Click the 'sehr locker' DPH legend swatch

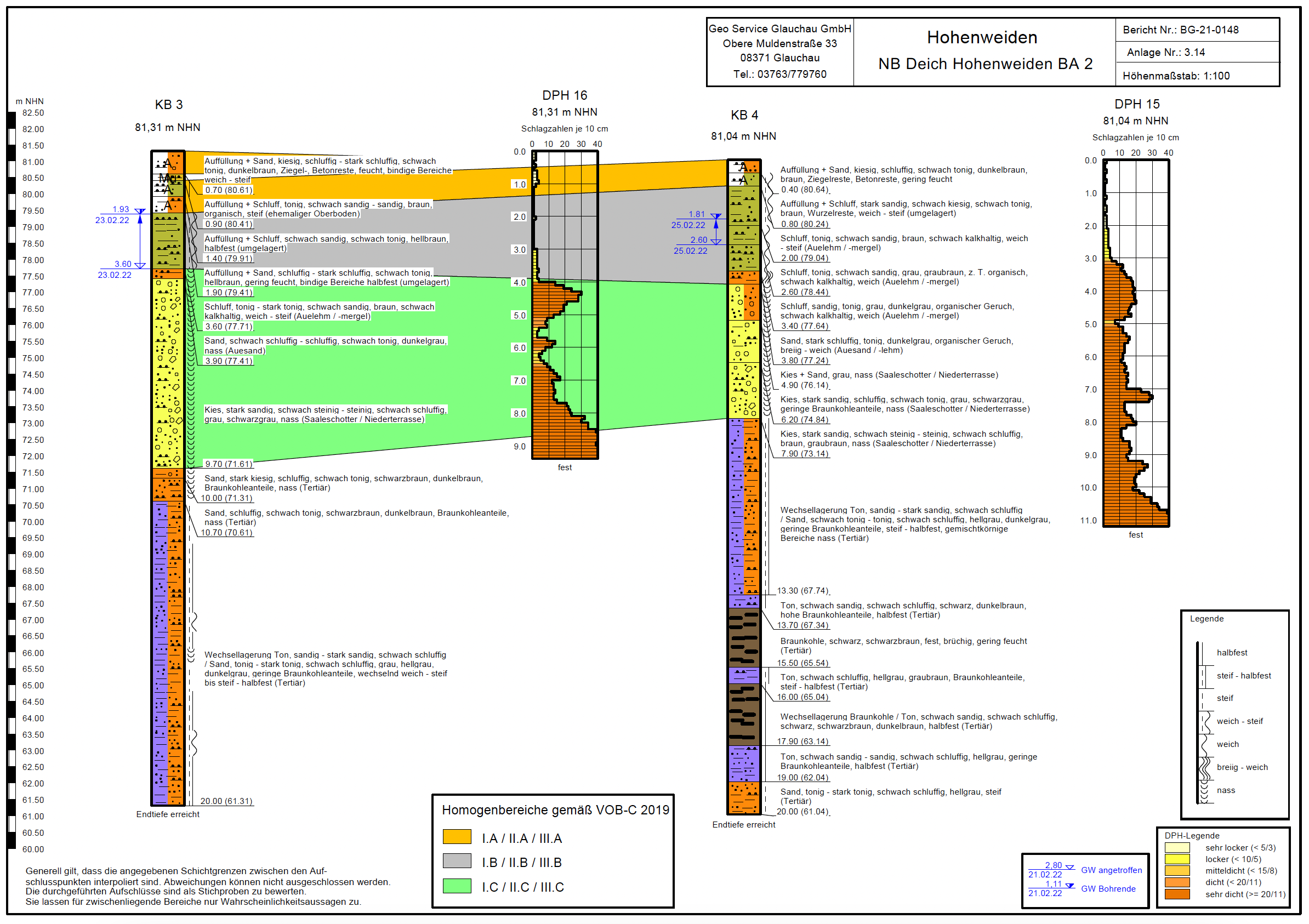[1177, 848]
